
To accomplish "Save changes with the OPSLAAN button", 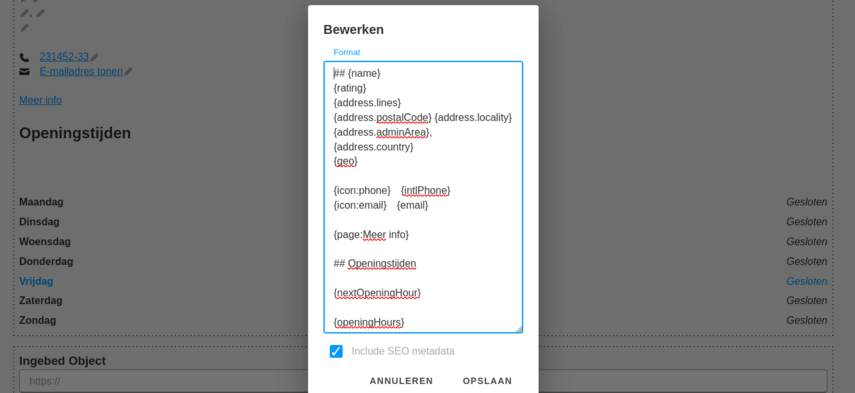I will 487,381.
